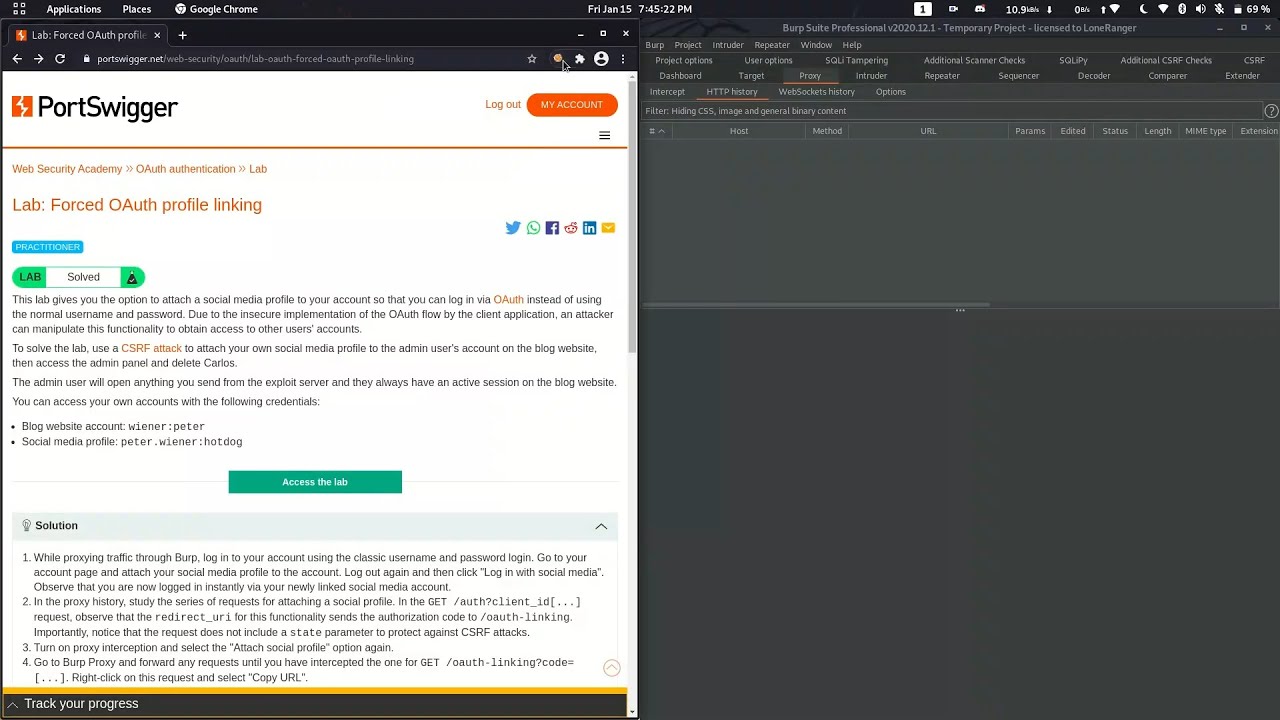
Task: Open the Chrome profile avatar icon
Action: click(x=601, y=59)
